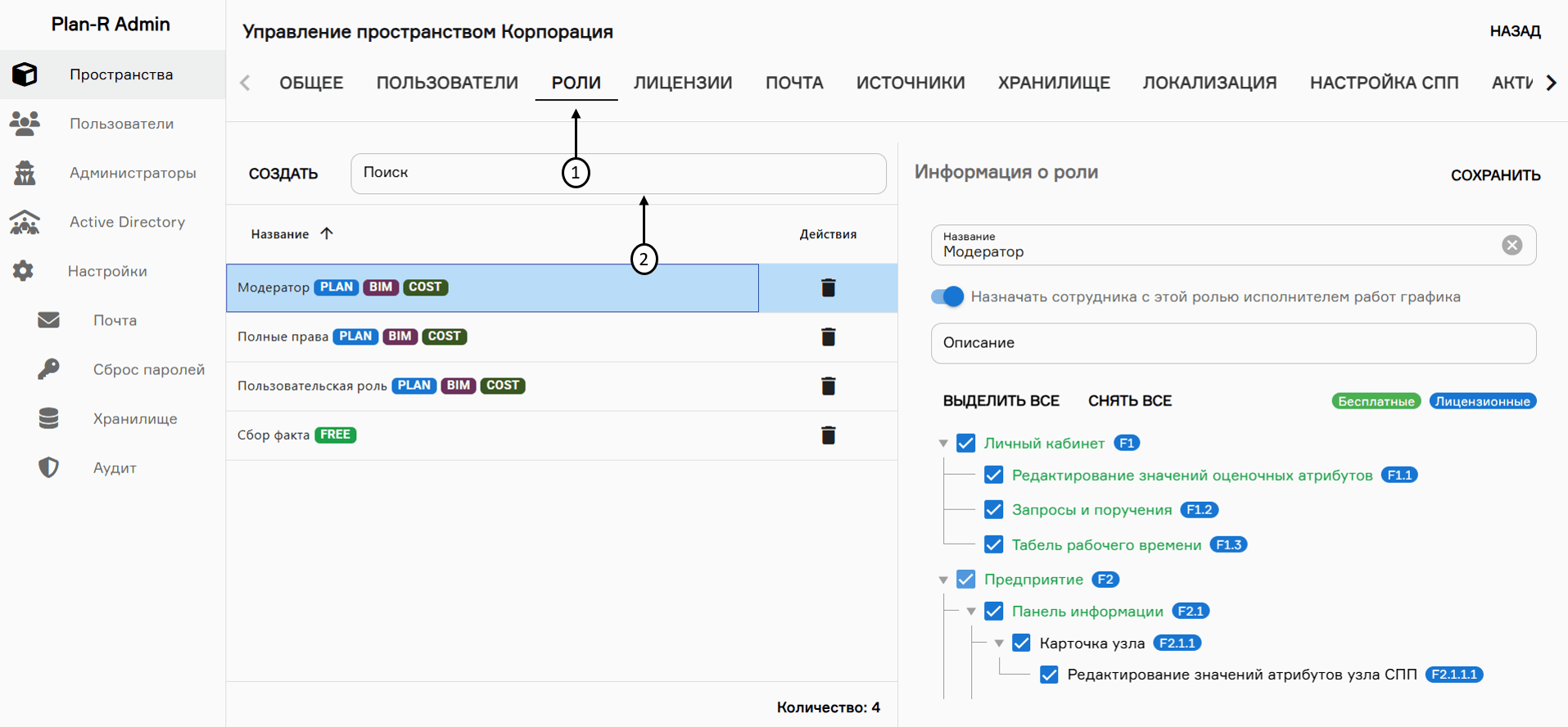Click inside the Поиск search field

pos(618,173)
